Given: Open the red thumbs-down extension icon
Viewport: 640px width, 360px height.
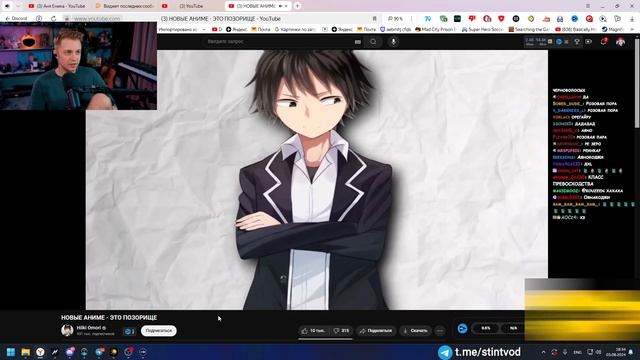Looking at the screenshot, I should [472, 19].
